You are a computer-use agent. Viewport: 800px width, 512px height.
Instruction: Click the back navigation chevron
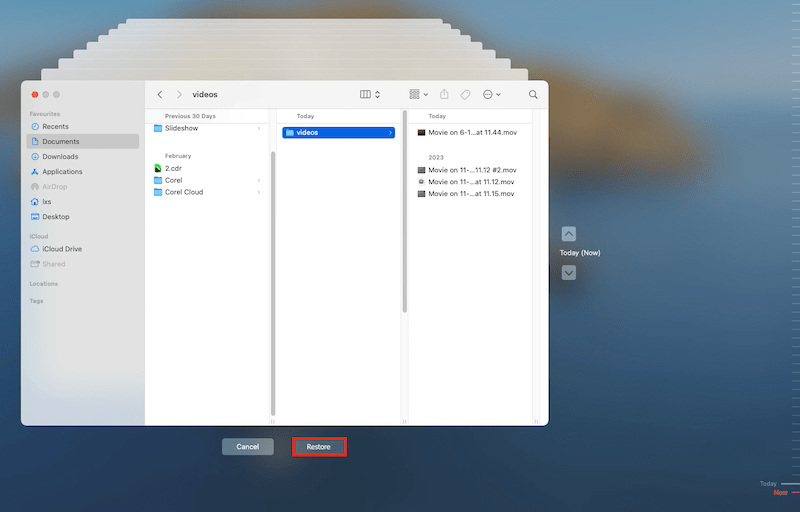[x=160, y=94]
